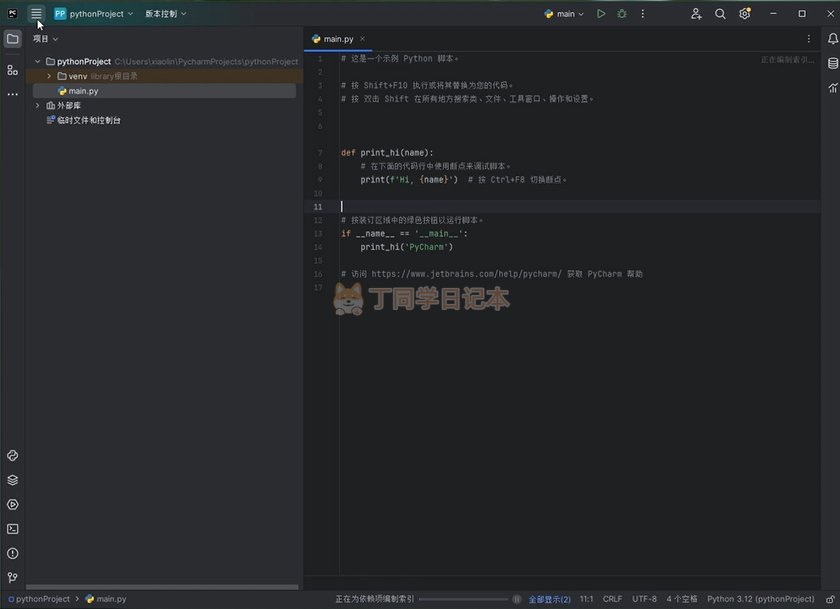Select the main.py editor tab

[x=333, y=39]
